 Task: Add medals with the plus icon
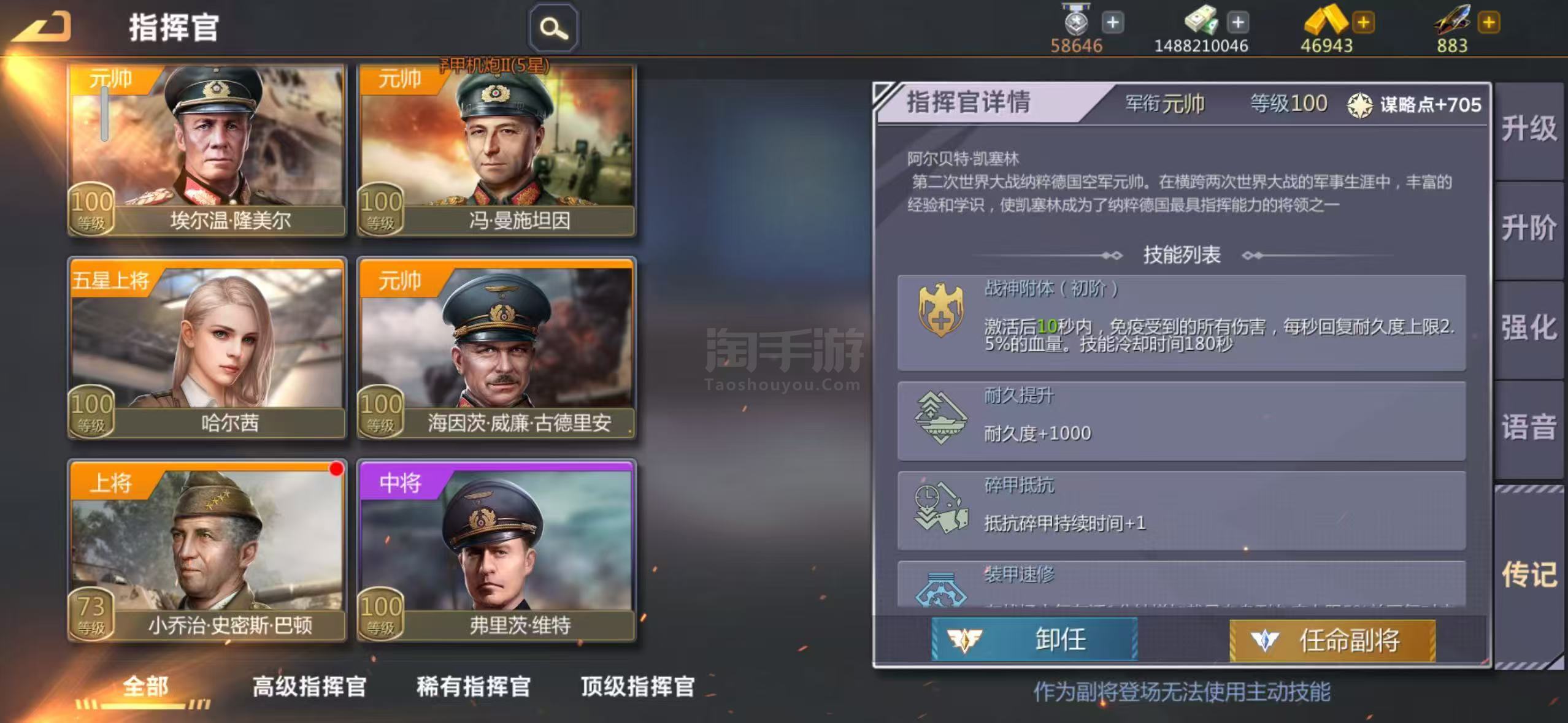[1113, 23]
